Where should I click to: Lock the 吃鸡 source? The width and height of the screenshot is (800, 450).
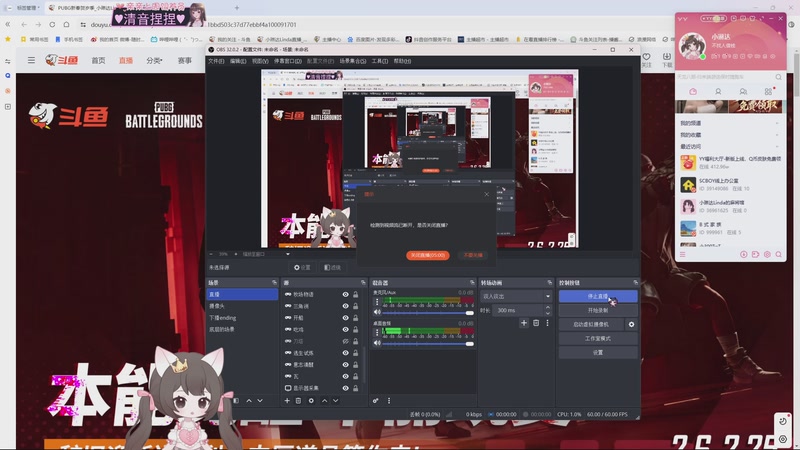pos(356,330)
